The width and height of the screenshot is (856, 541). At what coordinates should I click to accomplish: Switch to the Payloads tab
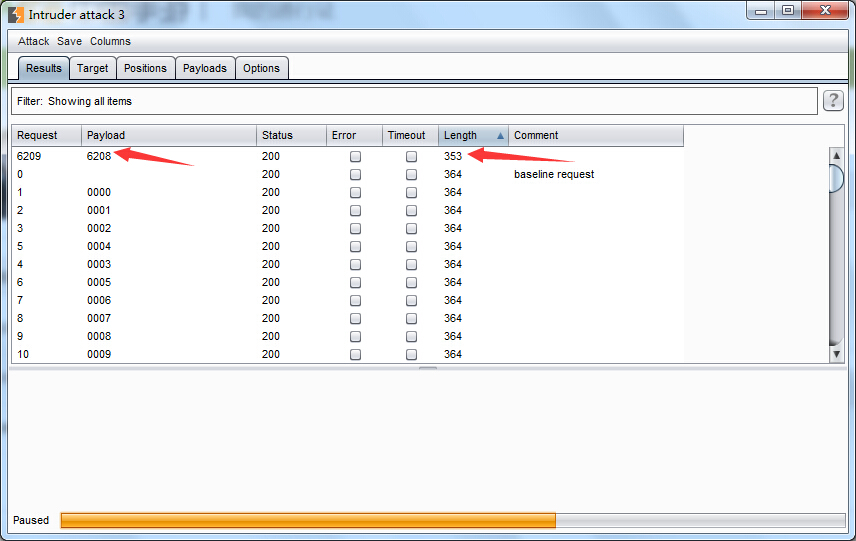click(x=205, y=68)
